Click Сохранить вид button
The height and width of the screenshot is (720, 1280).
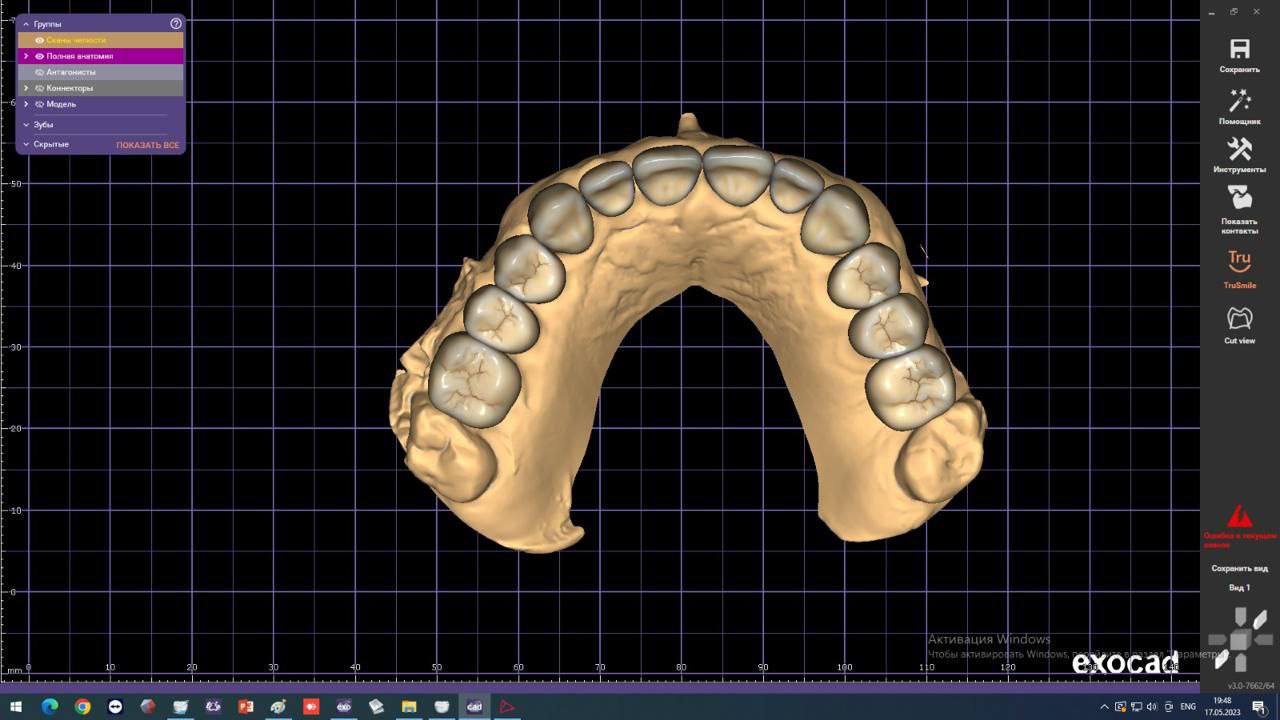1239,568
